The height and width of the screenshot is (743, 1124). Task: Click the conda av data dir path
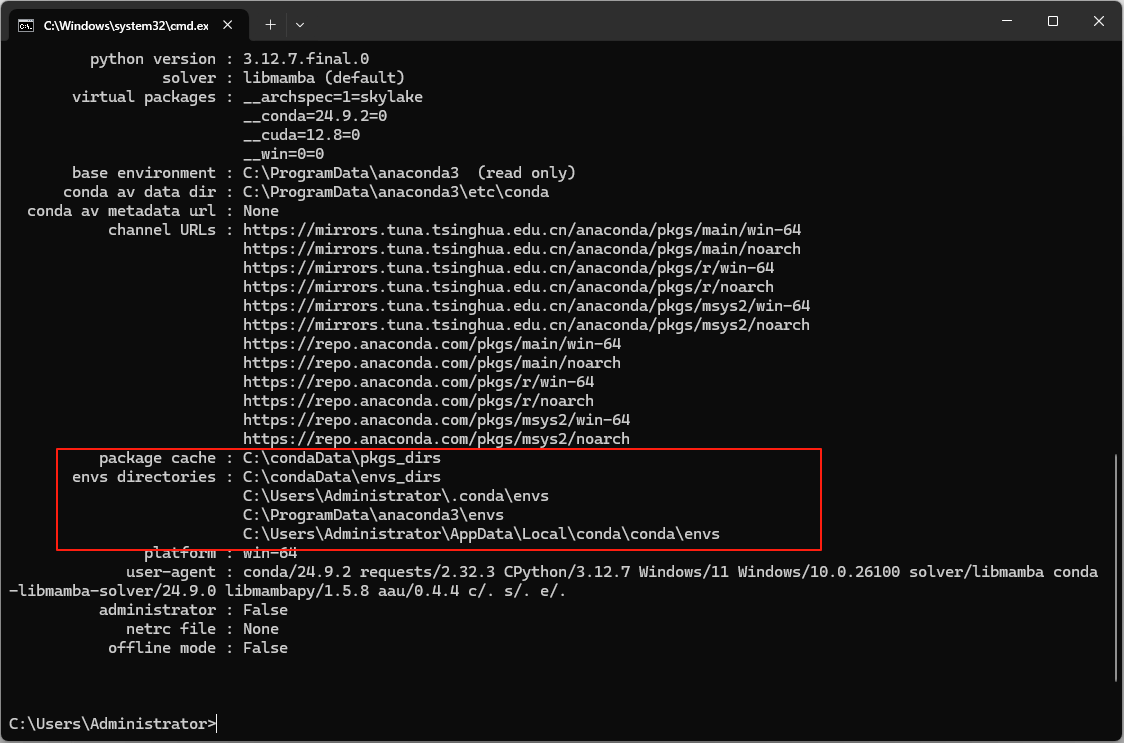coord(396,191)
